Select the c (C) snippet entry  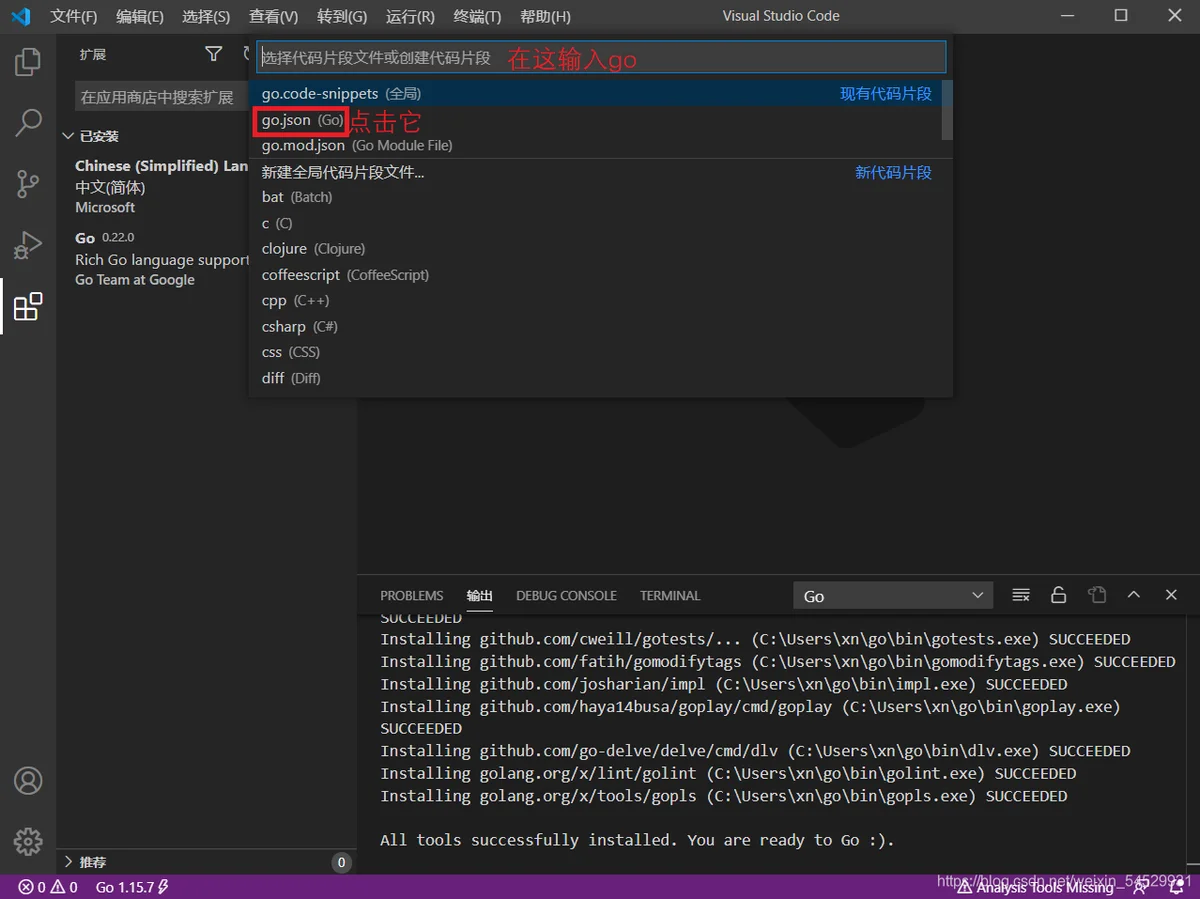click(595, 223)
